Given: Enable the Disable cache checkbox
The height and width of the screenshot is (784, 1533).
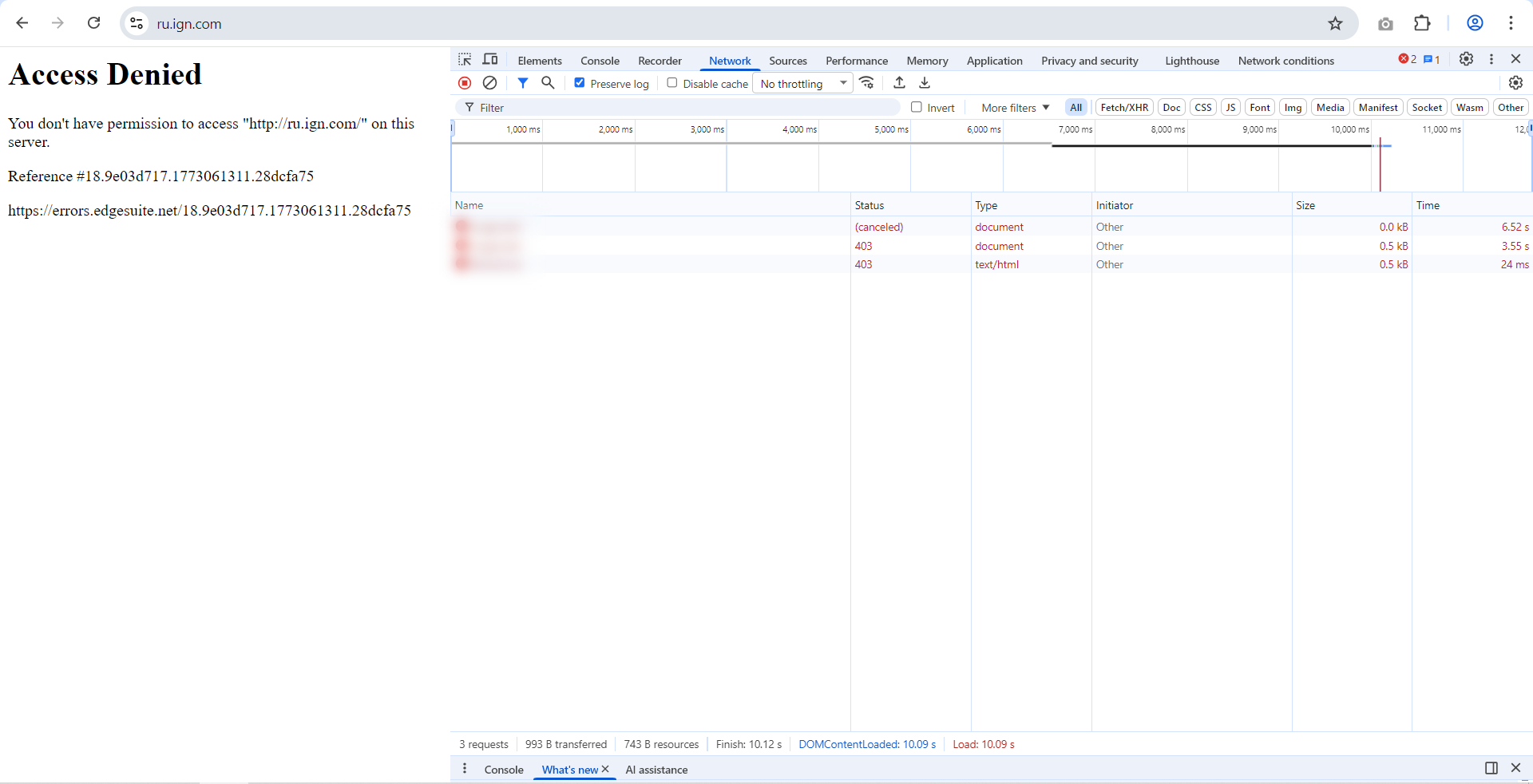Looking at the screenshot, I should [672, 83].
